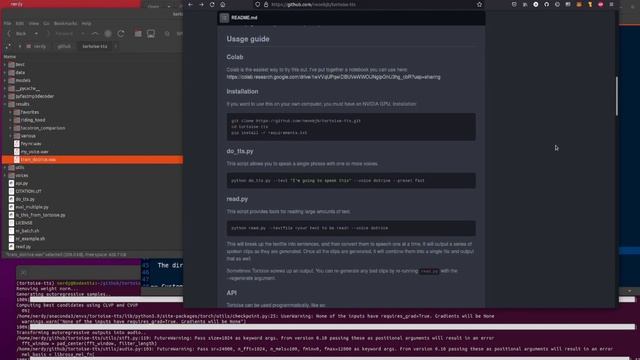Image resolution: width=640 pixels, height=360 pixels.
Task: Click the GitHub extension icon in browser toolbar
Action: pos(547,4)
